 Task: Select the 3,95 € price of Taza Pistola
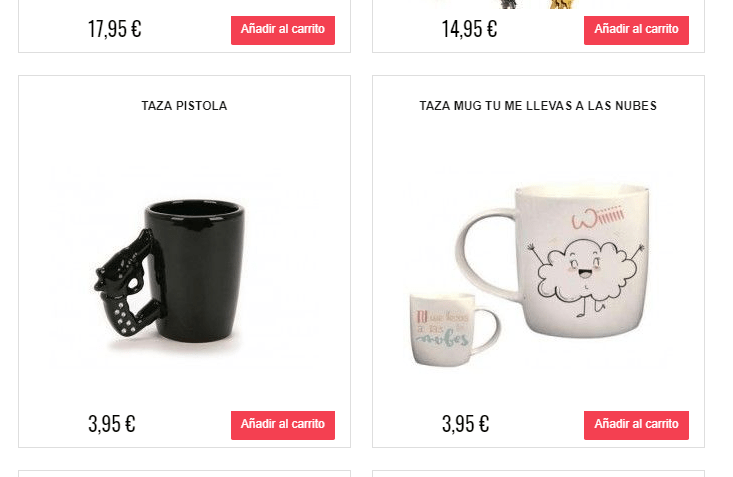112,424
